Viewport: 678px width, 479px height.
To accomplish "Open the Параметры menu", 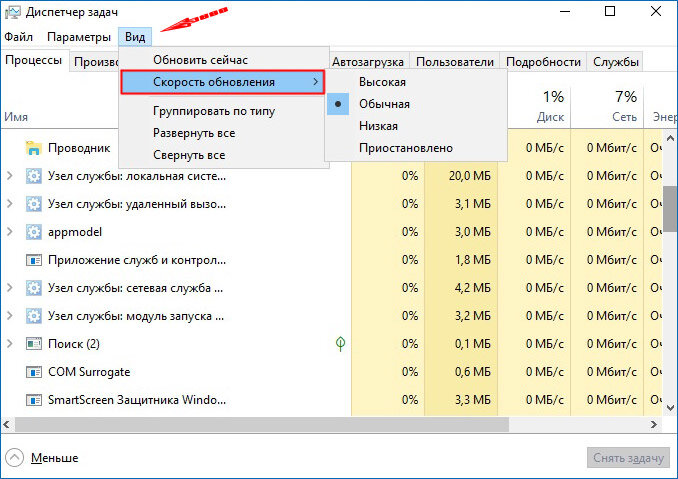I will 79,37.
